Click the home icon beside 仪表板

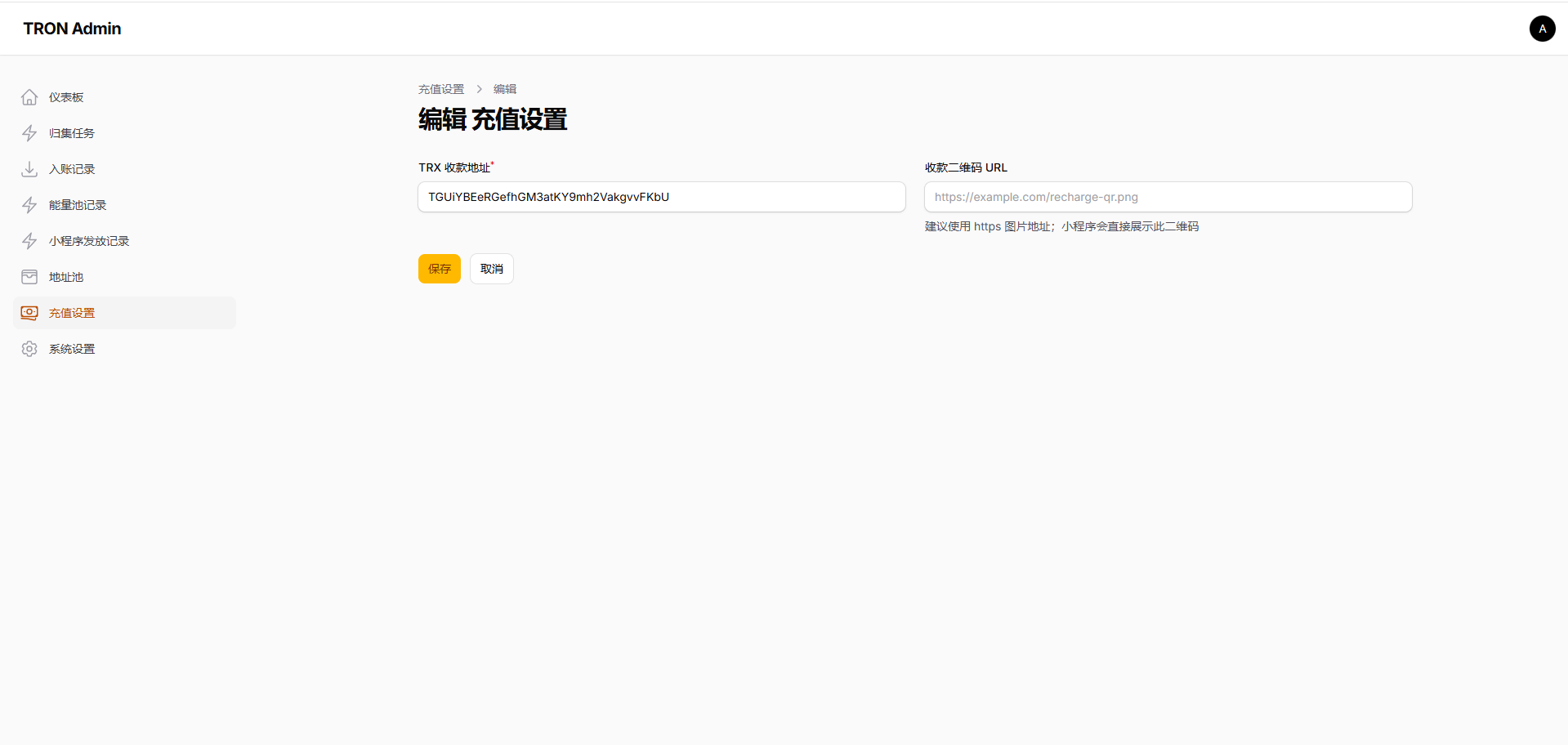pyautogui.click(x=29, y=97)
